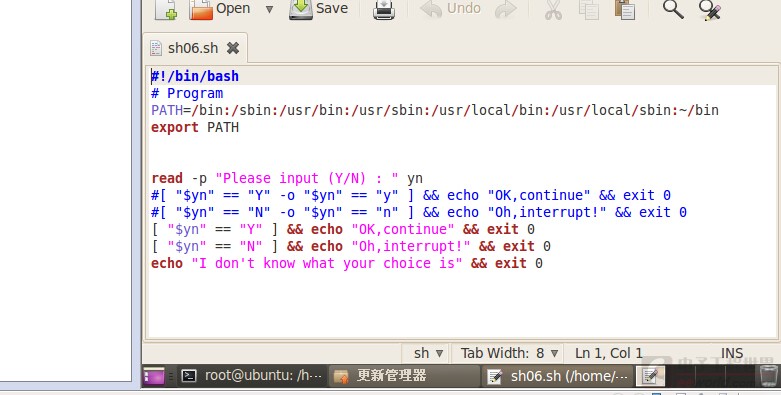Open 更新管理器 from the taskbar
Screen dimensions: 781x395
(x=403, y=376)
